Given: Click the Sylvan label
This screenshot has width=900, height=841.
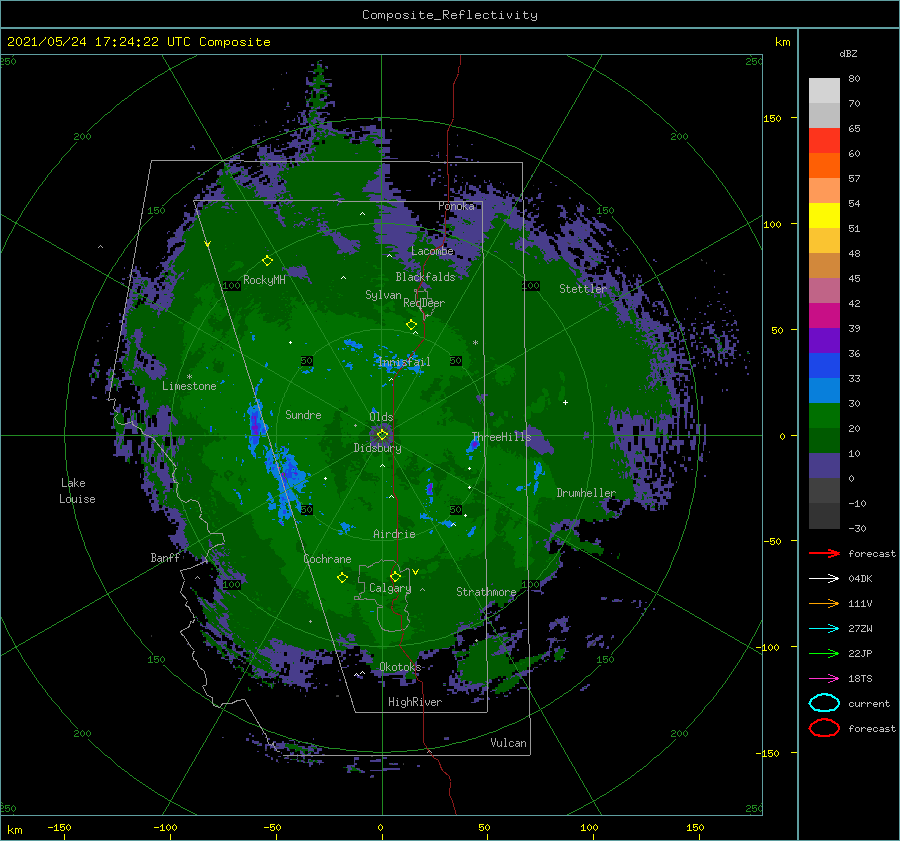Looking at the screenshot, I should [x=383, y=295].
